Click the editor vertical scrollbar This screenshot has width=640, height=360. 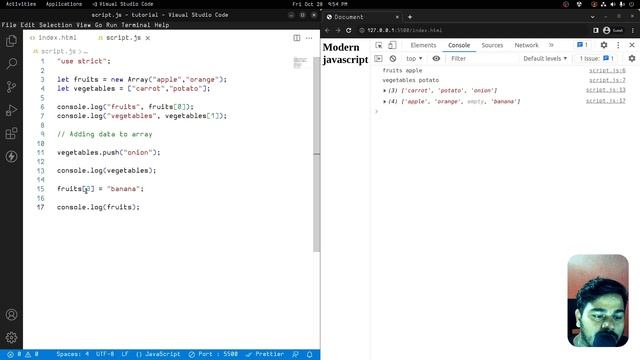(316, 154)
